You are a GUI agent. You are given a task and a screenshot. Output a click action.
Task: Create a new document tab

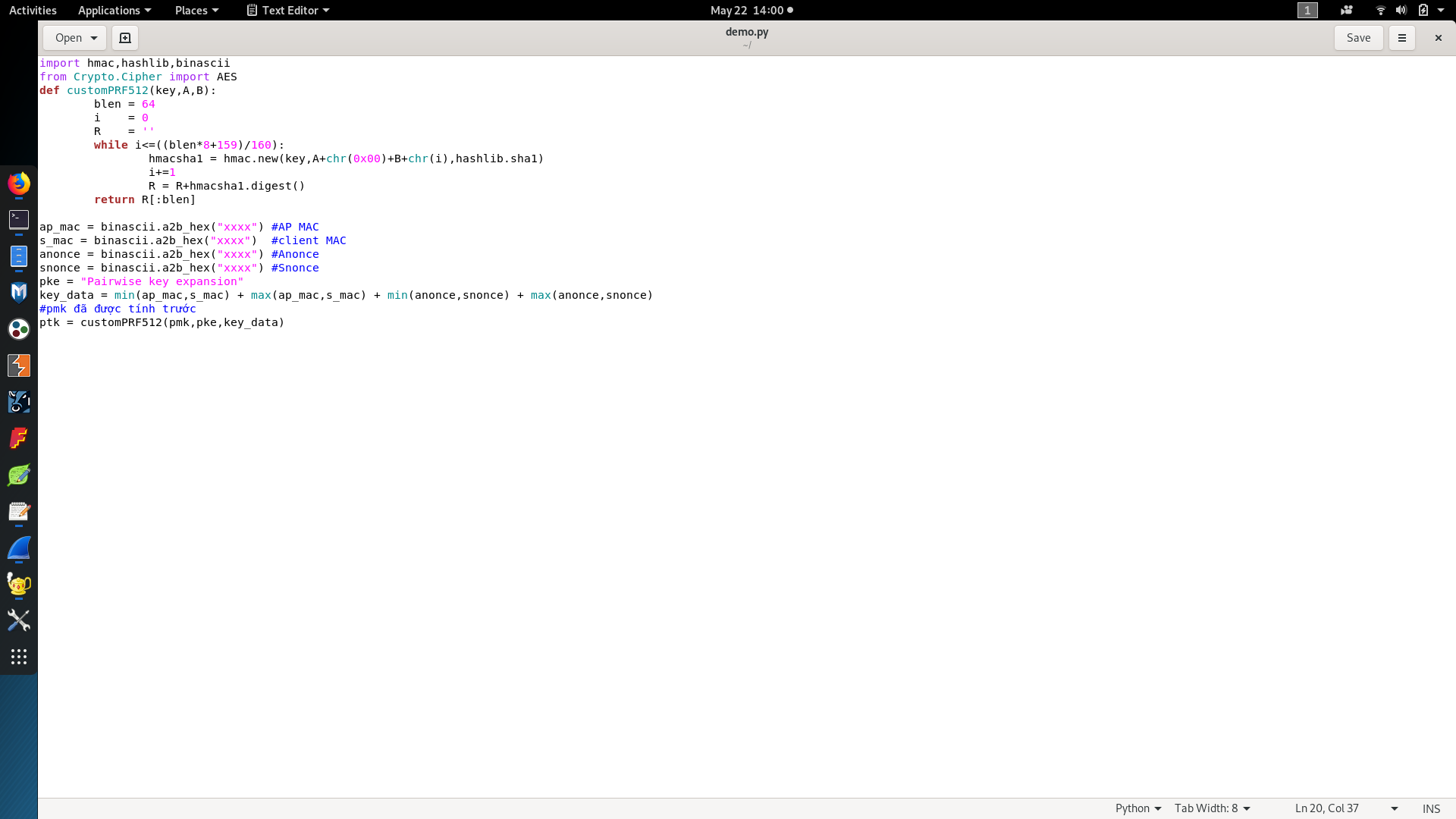(x=125, y=38)
